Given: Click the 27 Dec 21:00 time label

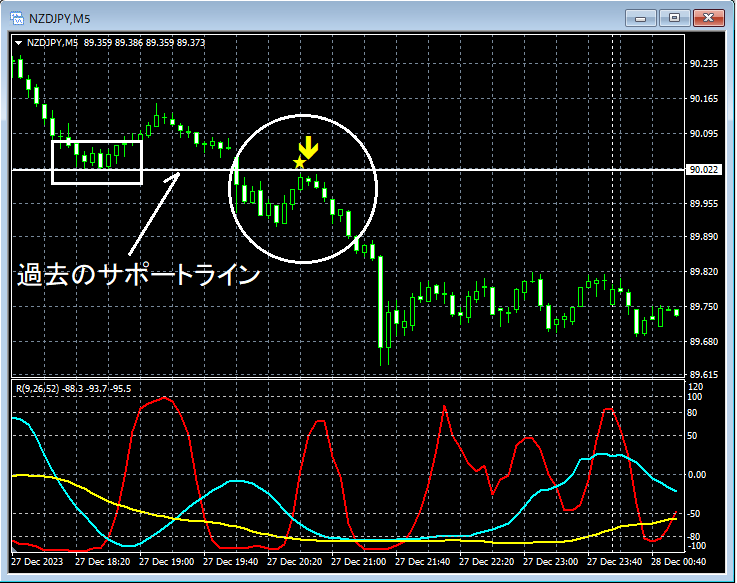Looking at the screenshot, I should (x=359, y=562).
